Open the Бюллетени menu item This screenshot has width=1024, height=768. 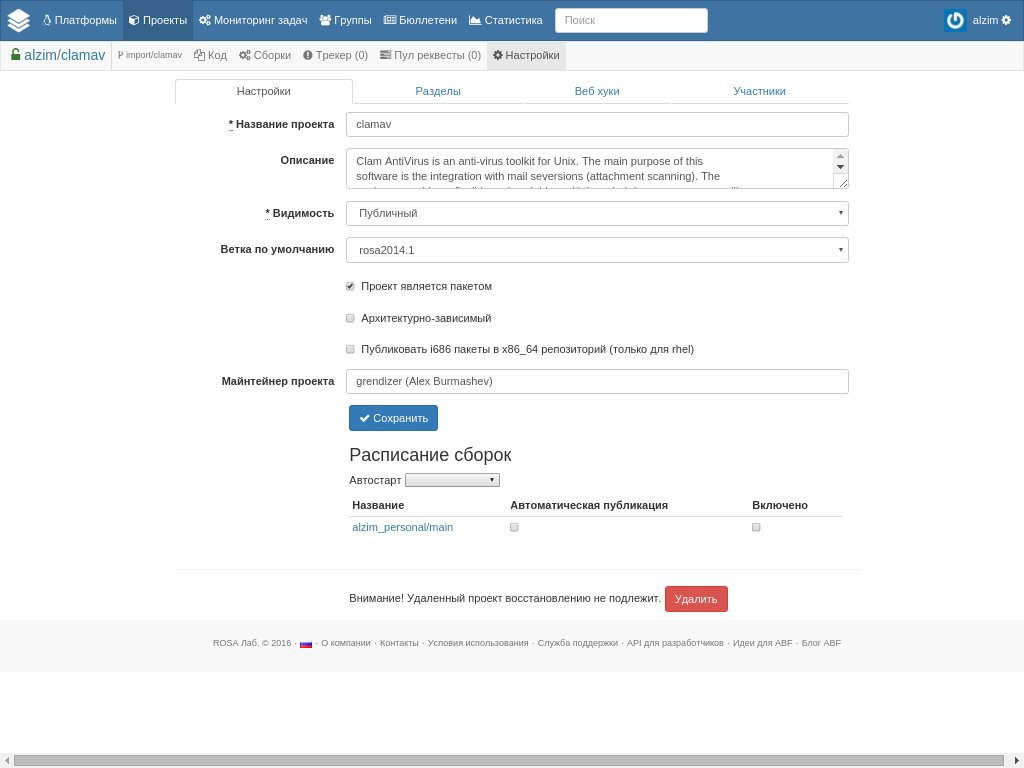(420, 20)
